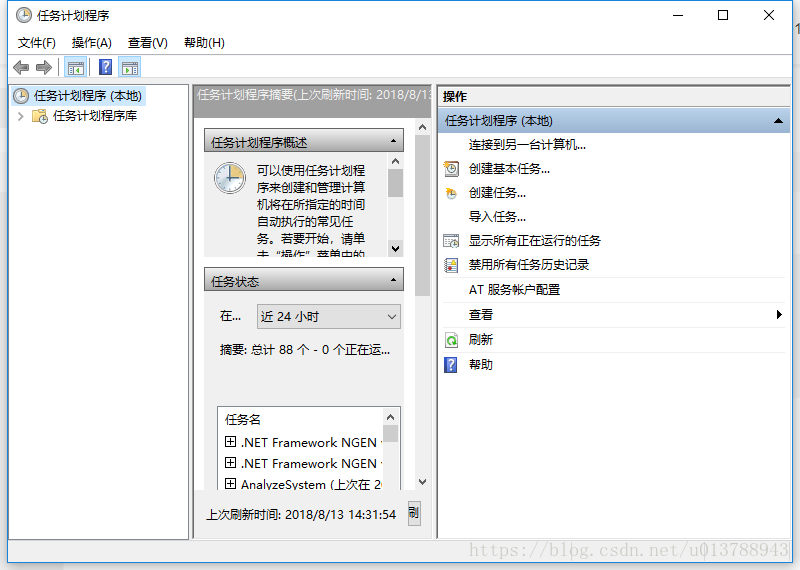This screenshot has width=800, height=570.
Task: Click 显示所有正在运行的任务
Action: [535, 241]
